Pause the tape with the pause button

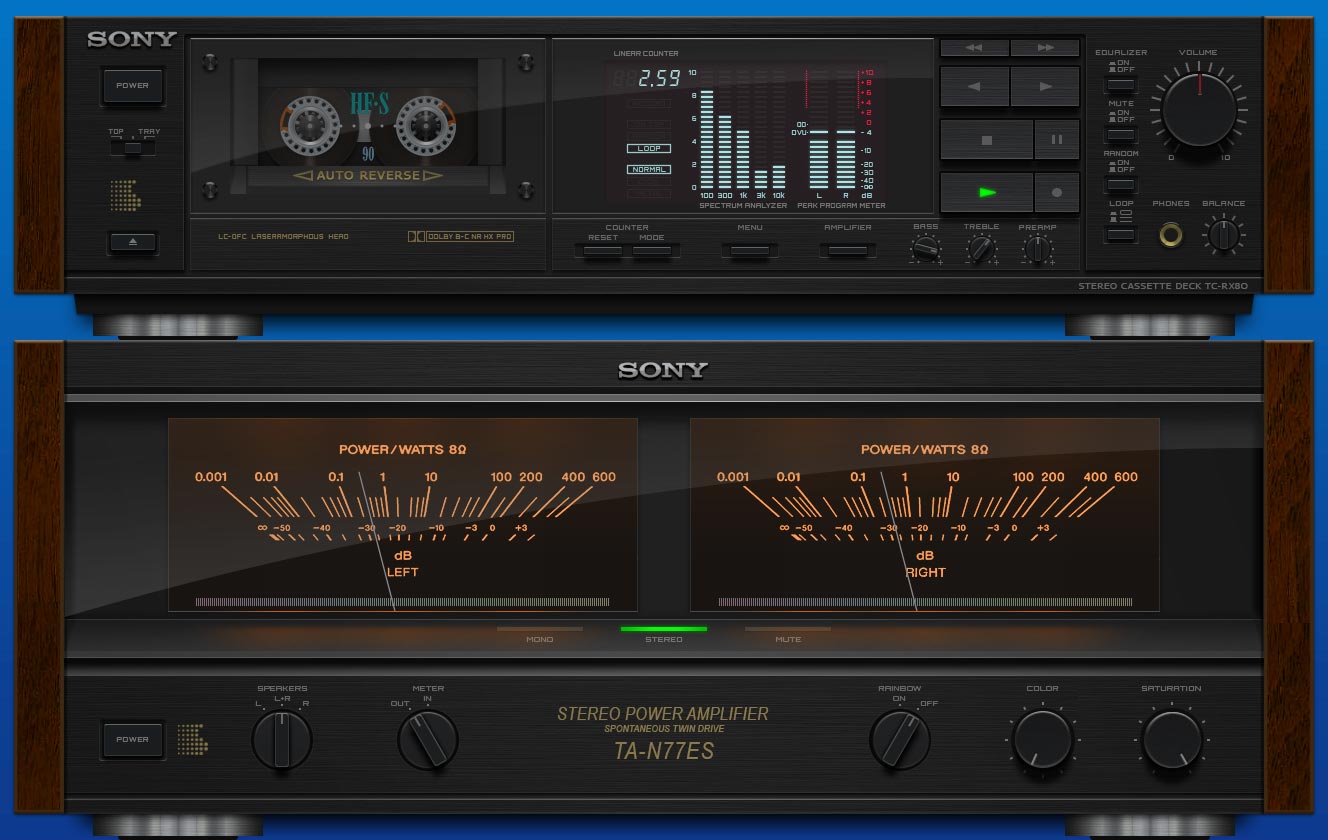point(1057,140)
